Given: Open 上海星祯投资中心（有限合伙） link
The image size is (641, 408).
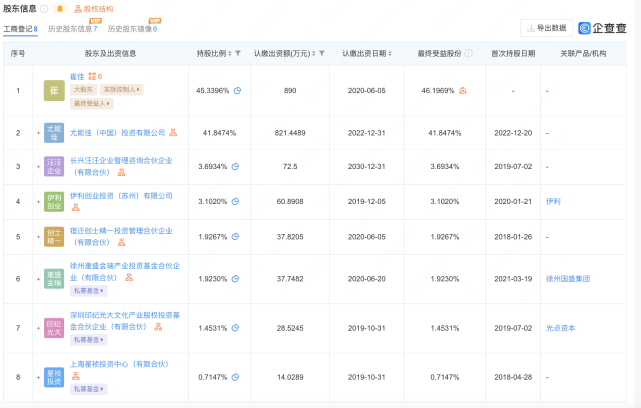Looking at the screenshot, I should [119, 364].
